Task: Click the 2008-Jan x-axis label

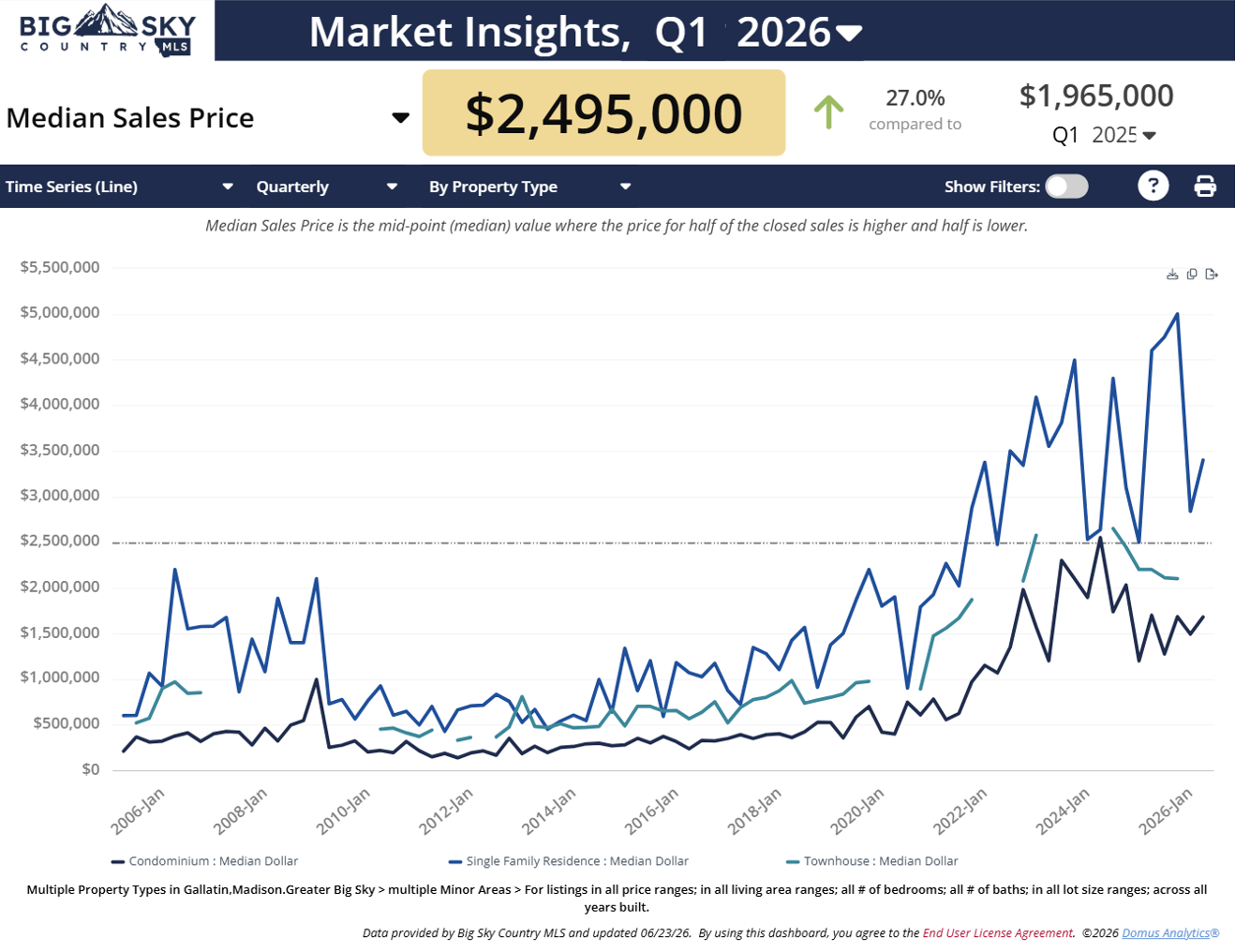Action: pyautogui.click(x=240, y=811)
